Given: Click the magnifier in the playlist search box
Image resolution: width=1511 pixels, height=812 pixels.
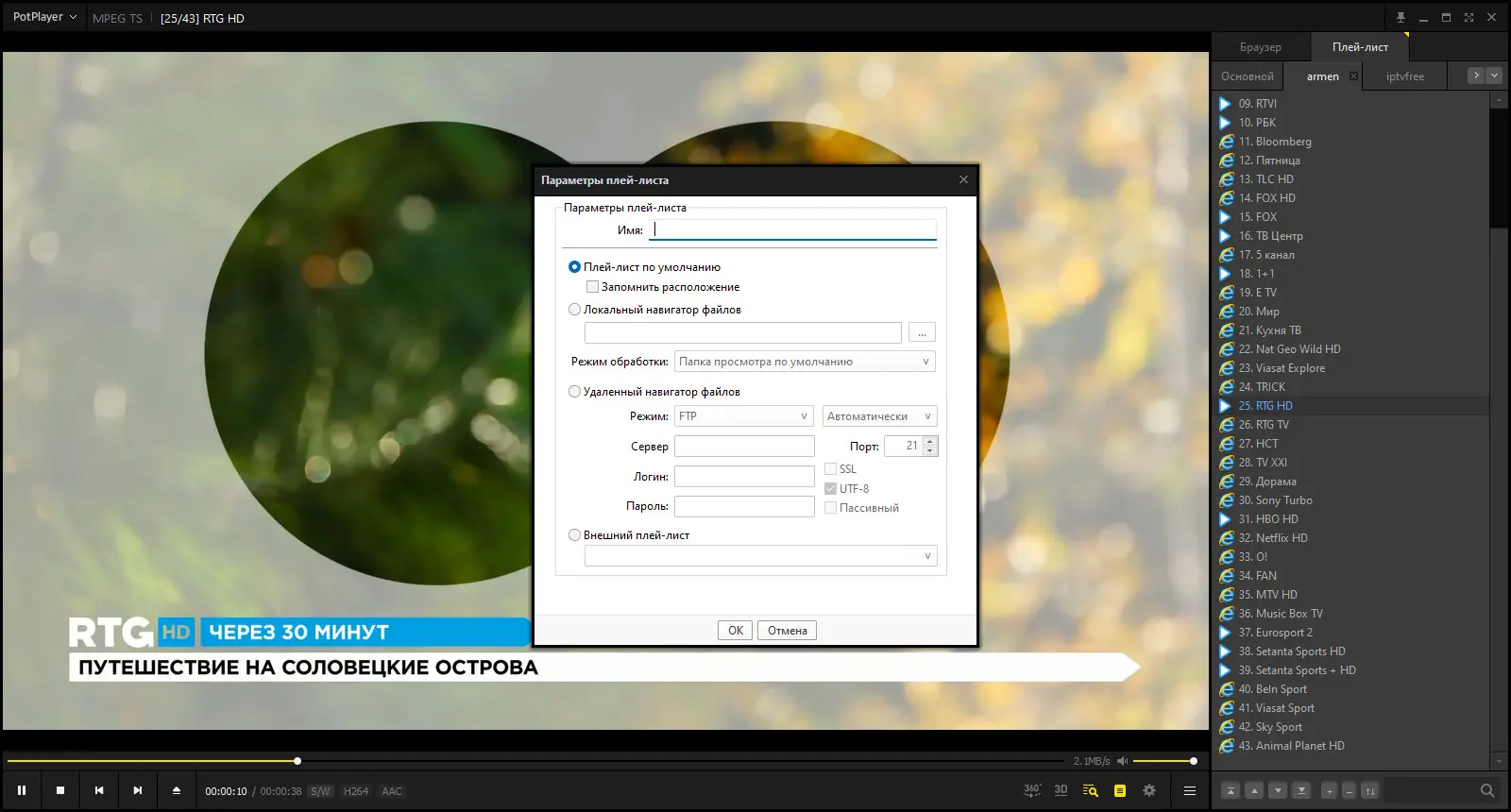Looking at the screenshot, I should click(1487, 790).
